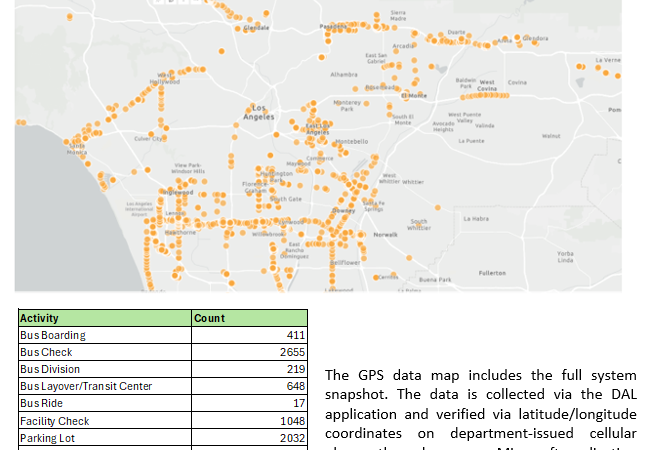Click the Los Angeles label on the map
Screen dimensions: 667x450
pos(260,112)
